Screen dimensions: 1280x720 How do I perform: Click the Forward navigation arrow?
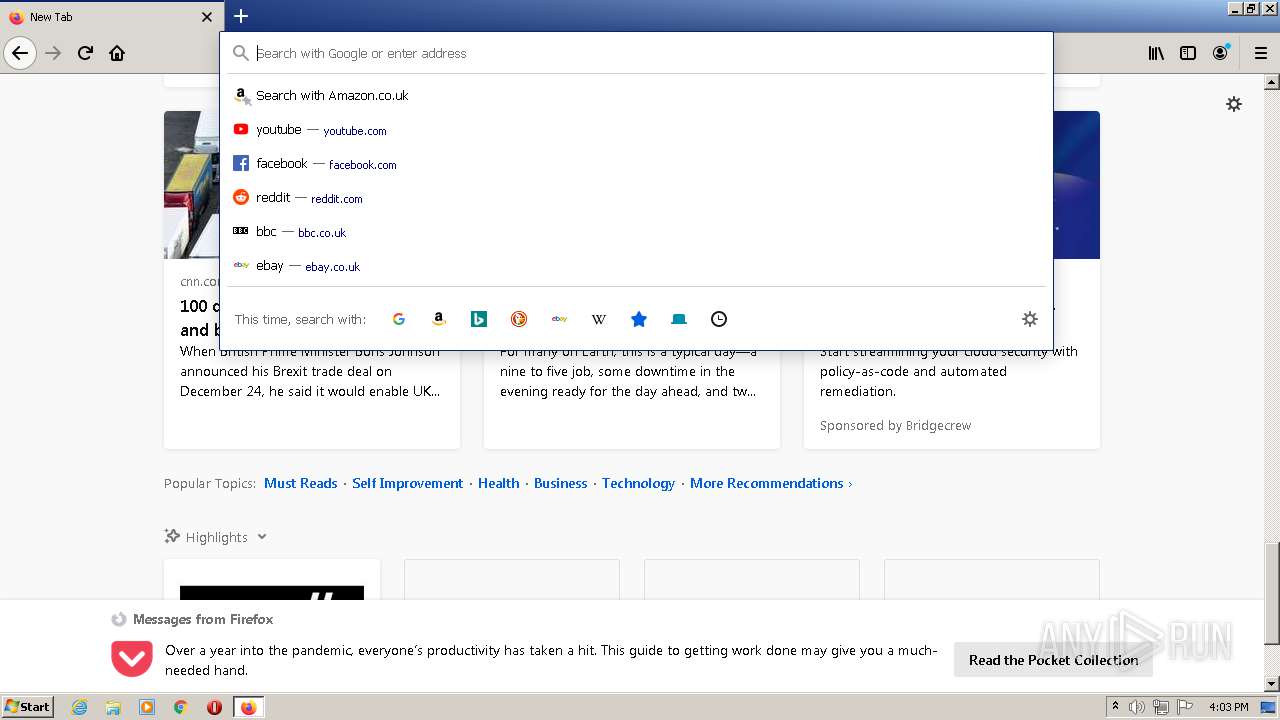(54, 53)
